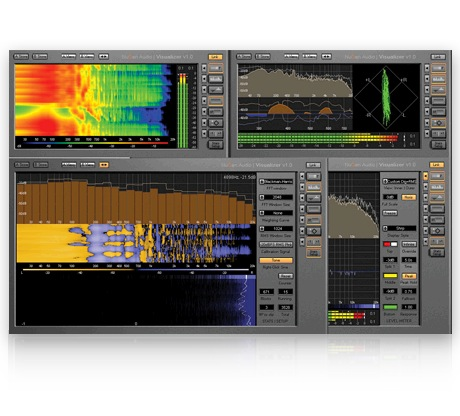
Task: Click the Time value field showing 5.0s
Action: point(409,260)
